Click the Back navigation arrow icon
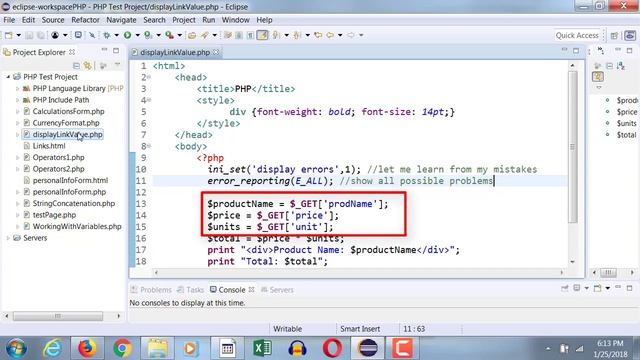 [330, 36]
